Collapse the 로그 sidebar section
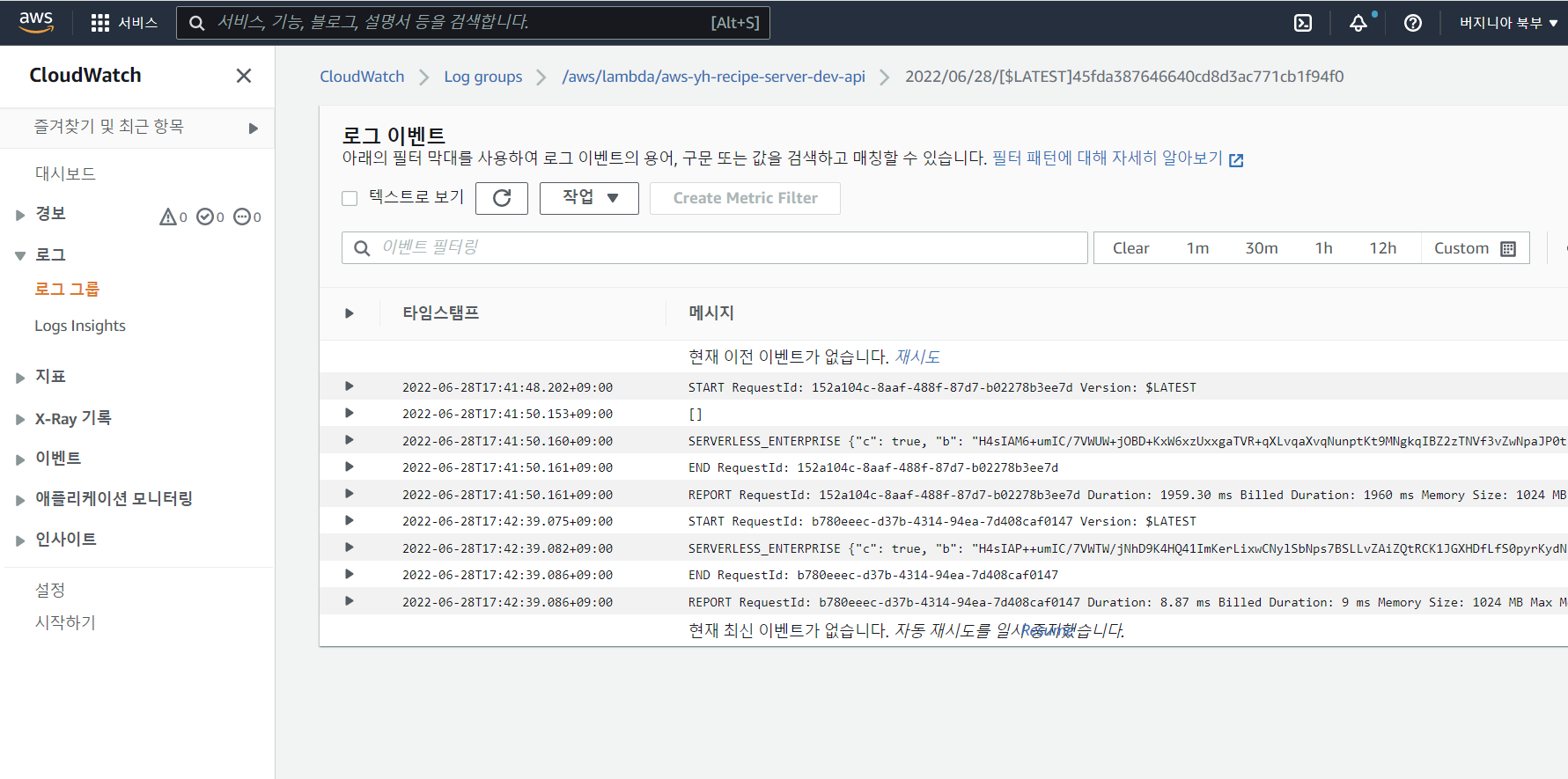The height and width of the screenshot is (779, 1568). [20, 255]
